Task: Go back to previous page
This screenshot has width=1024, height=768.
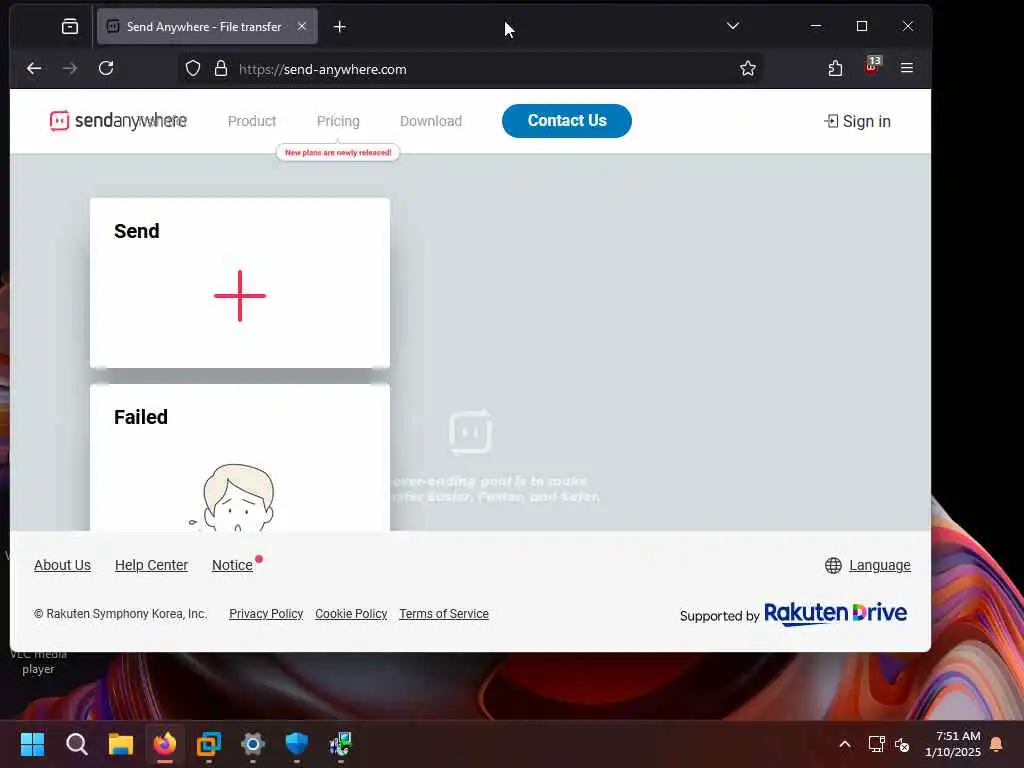Action: (x=34, y=68)
